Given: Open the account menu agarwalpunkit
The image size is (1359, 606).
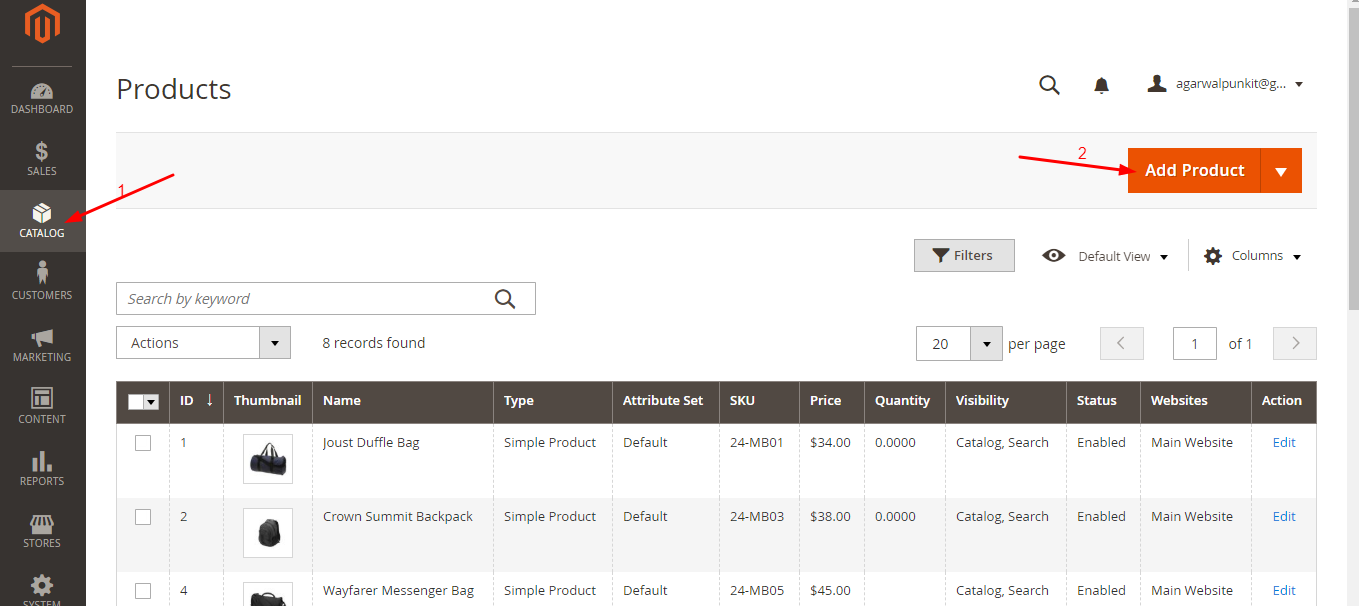Looking at the screenshot, I should coord(1225,85).
